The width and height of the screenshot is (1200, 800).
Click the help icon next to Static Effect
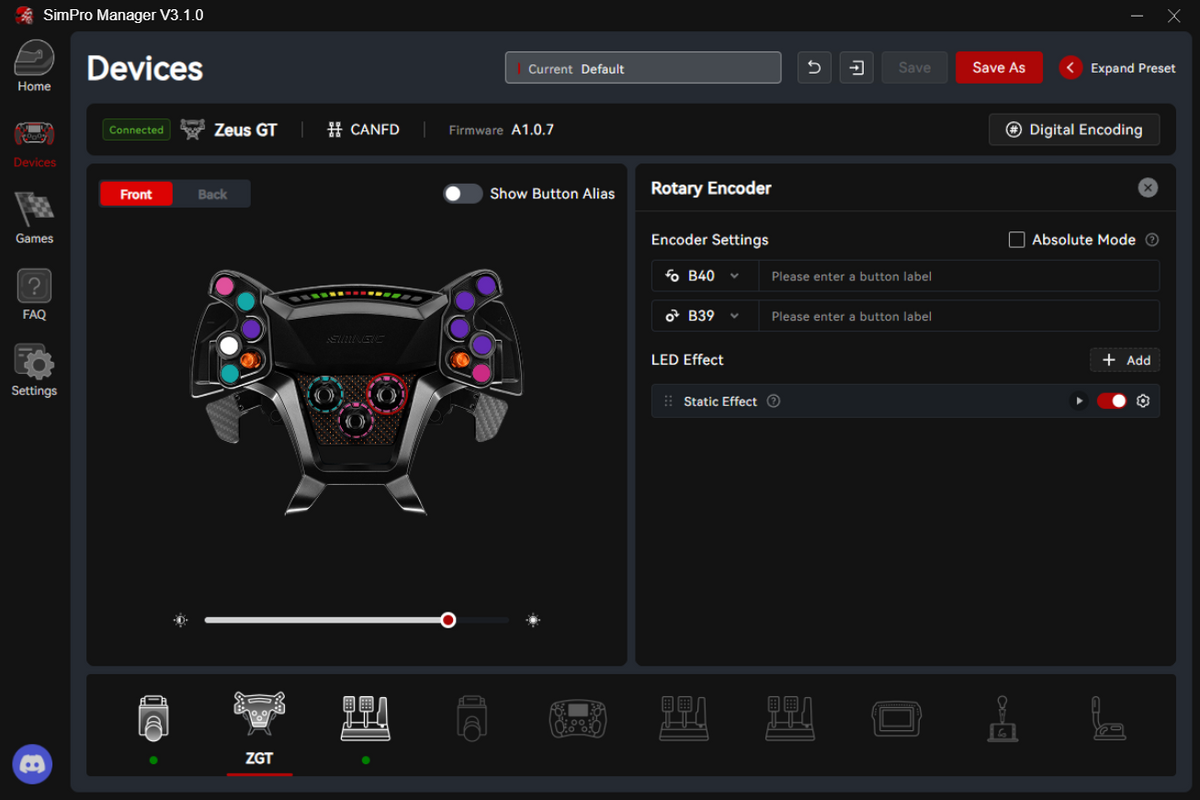pyautogui.click(x=773, y=401)
